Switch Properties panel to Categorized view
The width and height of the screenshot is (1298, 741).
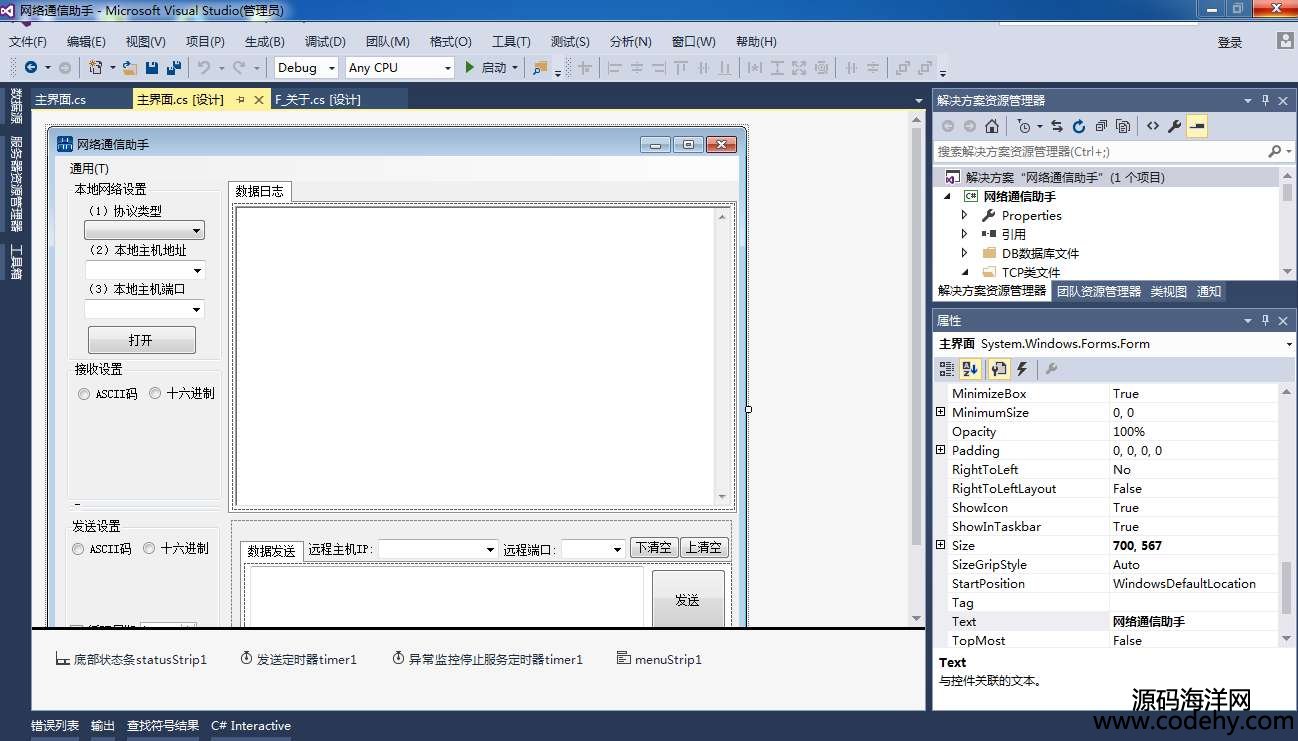pos(946,369)
